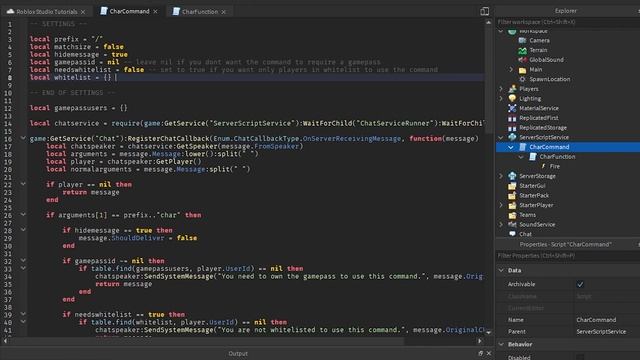Click the CharFunction script icon in Explorer

pos(532,157)
